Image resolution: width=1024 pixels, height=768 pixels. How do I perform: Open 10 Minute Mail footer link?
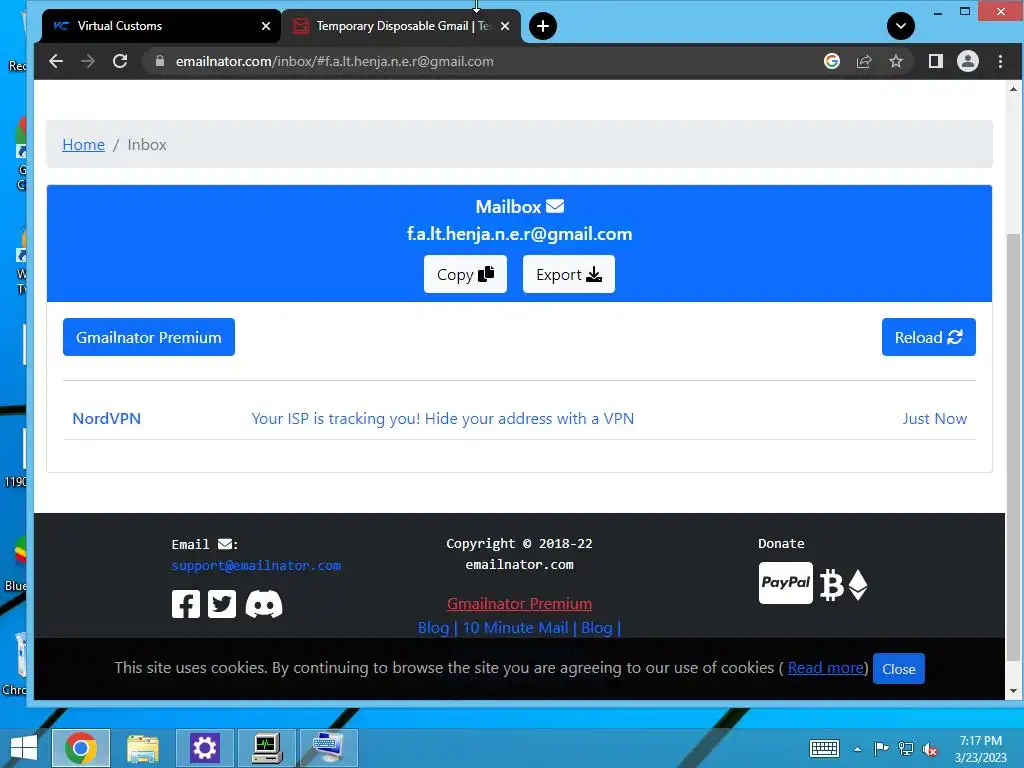point(515,628)
